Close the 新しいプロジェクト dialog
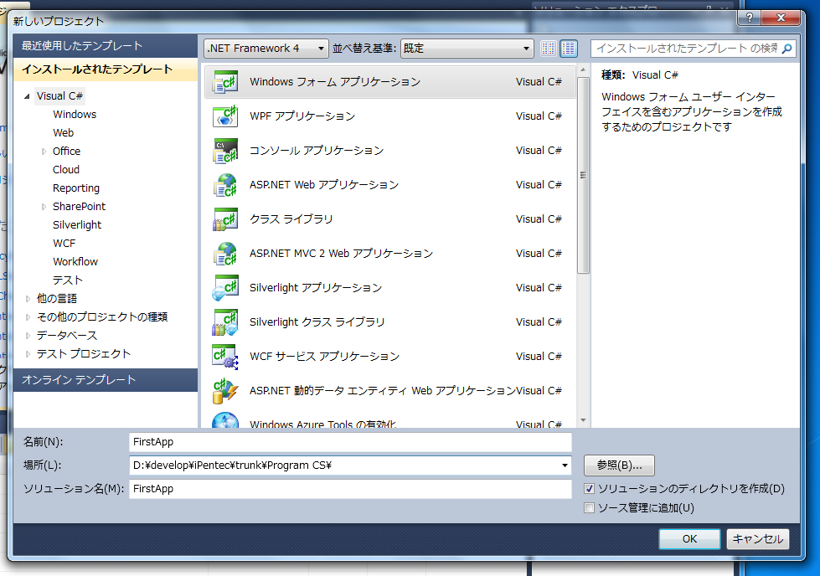This screenshot has width=820, height=576. [x=781, y=18]
